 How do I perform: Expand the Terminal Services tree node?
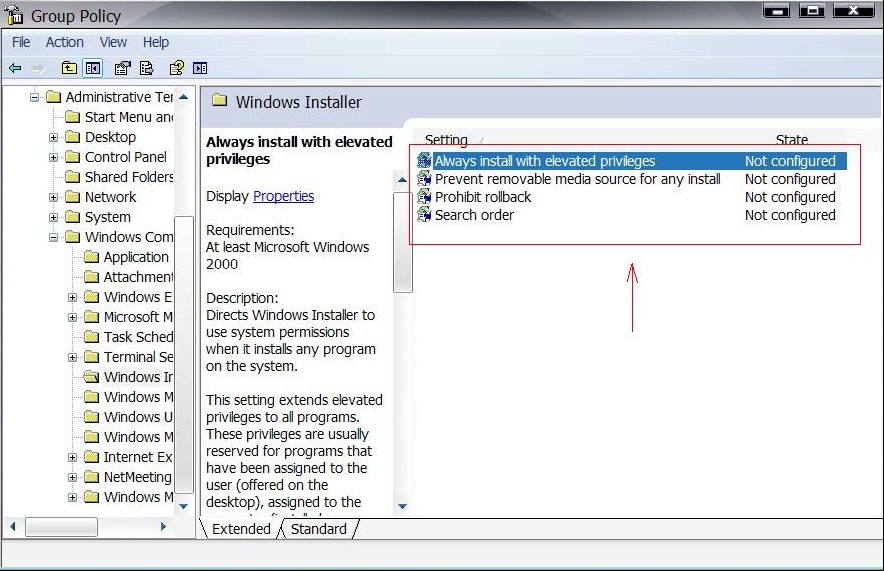72,357
